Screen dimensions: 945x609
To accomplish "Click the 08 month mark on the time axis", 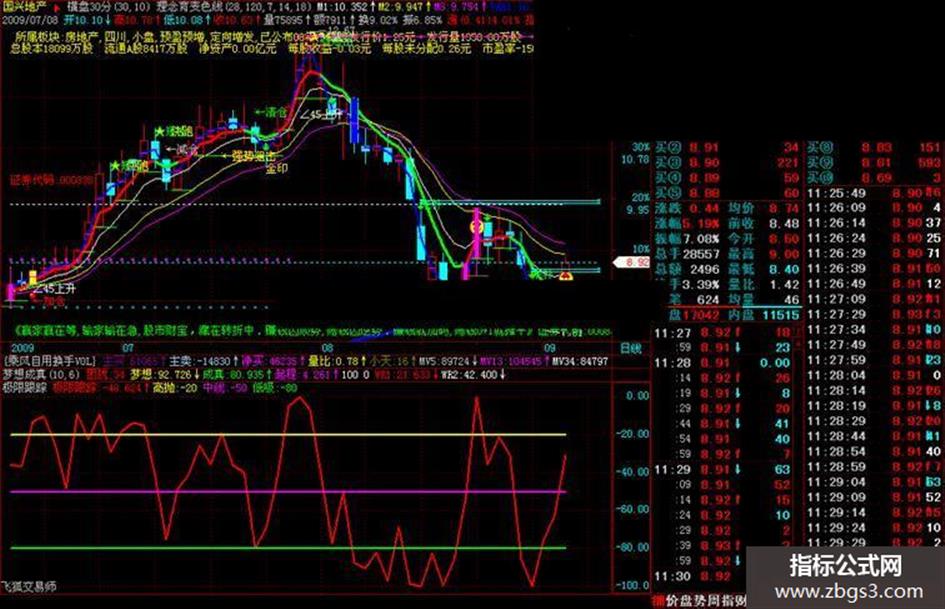I will pyautogui.click(x=327, y=348).
